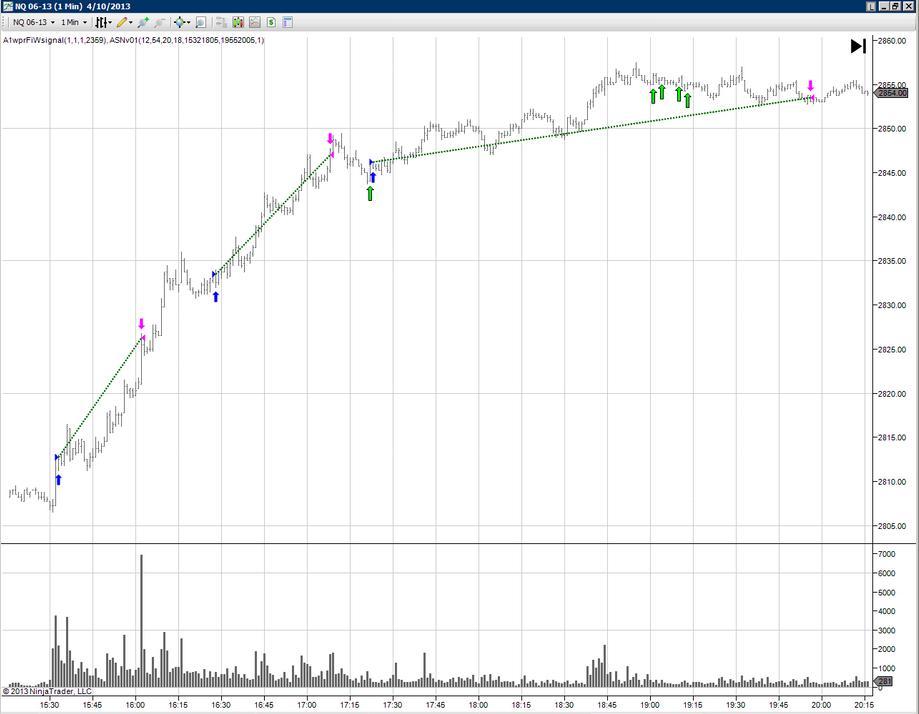The height and width of the screenshot is (714, 919).
Task: Open the green dollar-sign strategies icon
Action: (x=271, y=22)
